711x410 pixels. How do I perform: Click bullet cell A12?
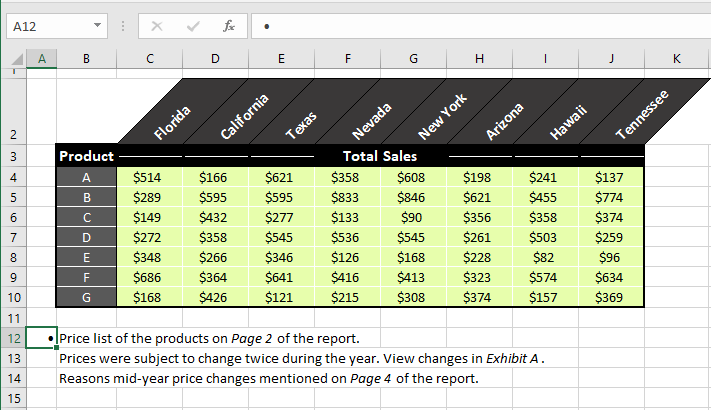(x=42, y=338)
